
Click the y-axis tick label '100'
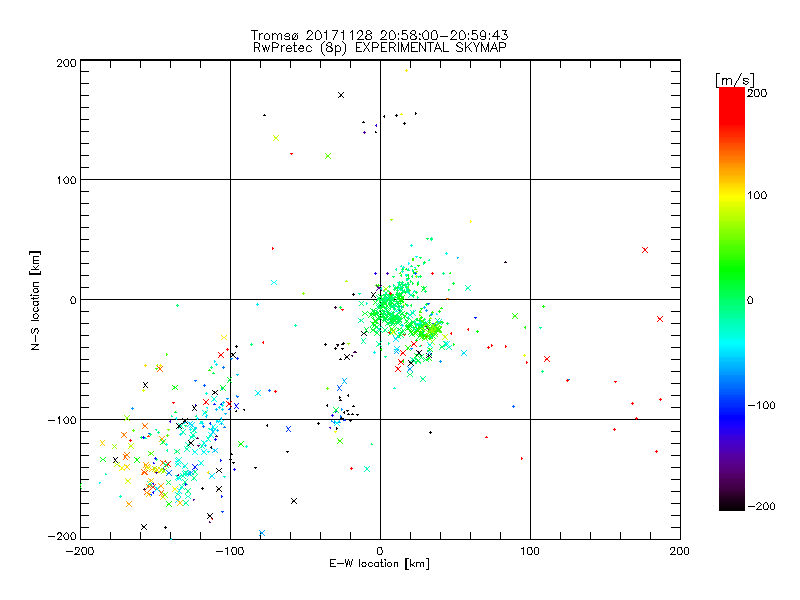[x=66, y=180]
